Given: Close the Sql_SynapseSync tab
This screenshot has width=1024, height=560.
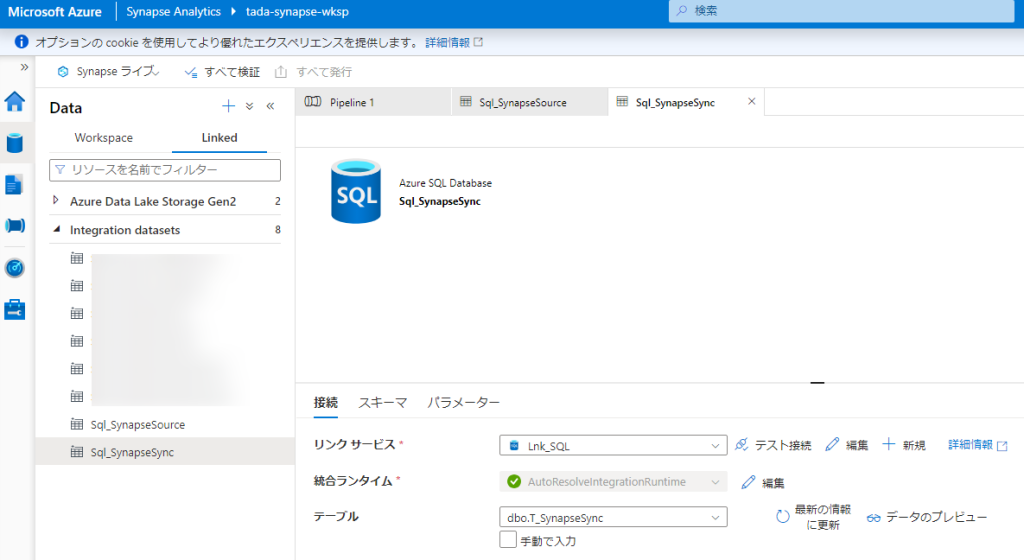Looking at the screenshot, I should click(x=752, y=101).
